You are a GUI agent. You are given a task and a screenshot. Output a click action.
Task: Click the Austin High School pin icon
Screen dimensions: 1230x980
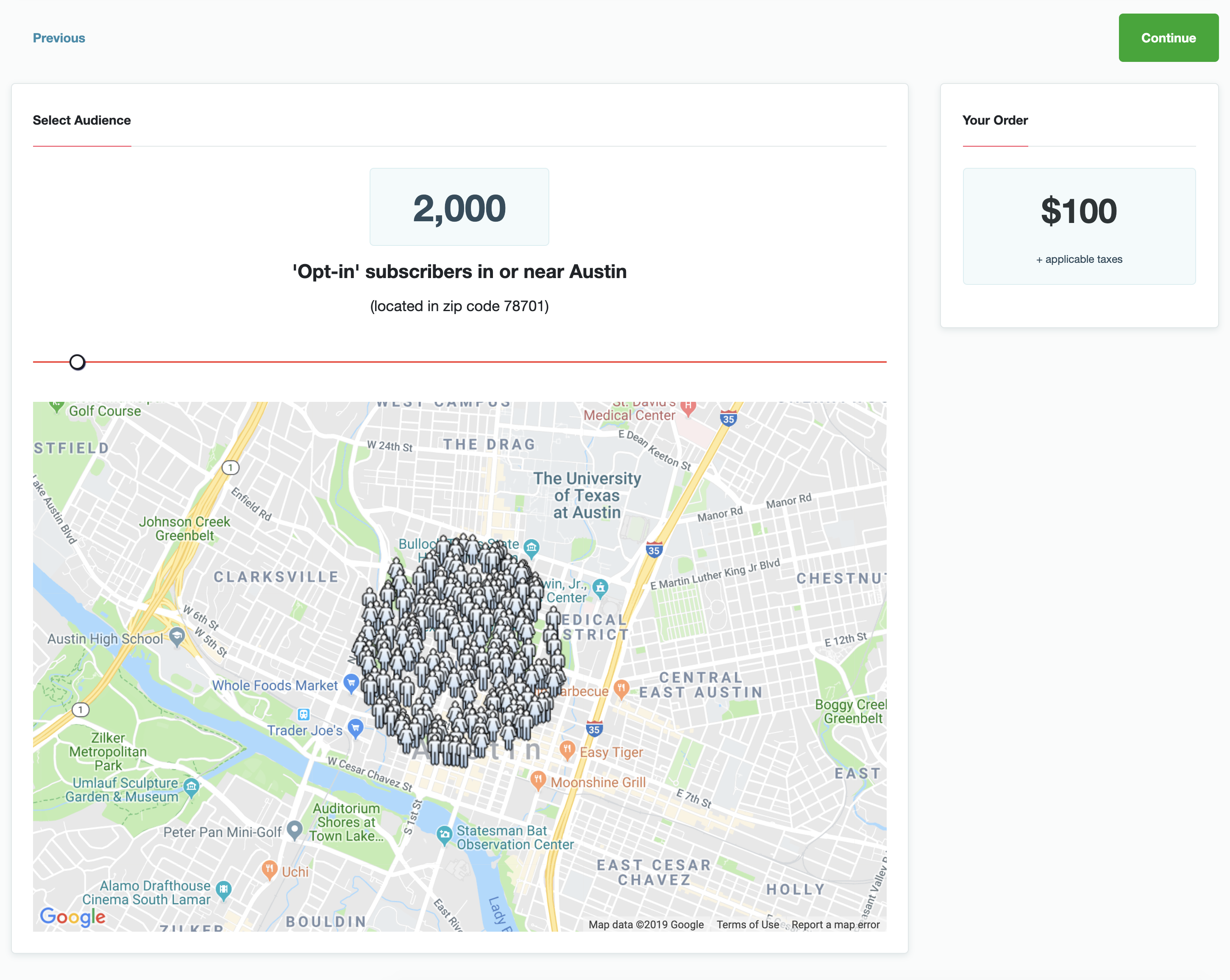[x=178, y=637]
